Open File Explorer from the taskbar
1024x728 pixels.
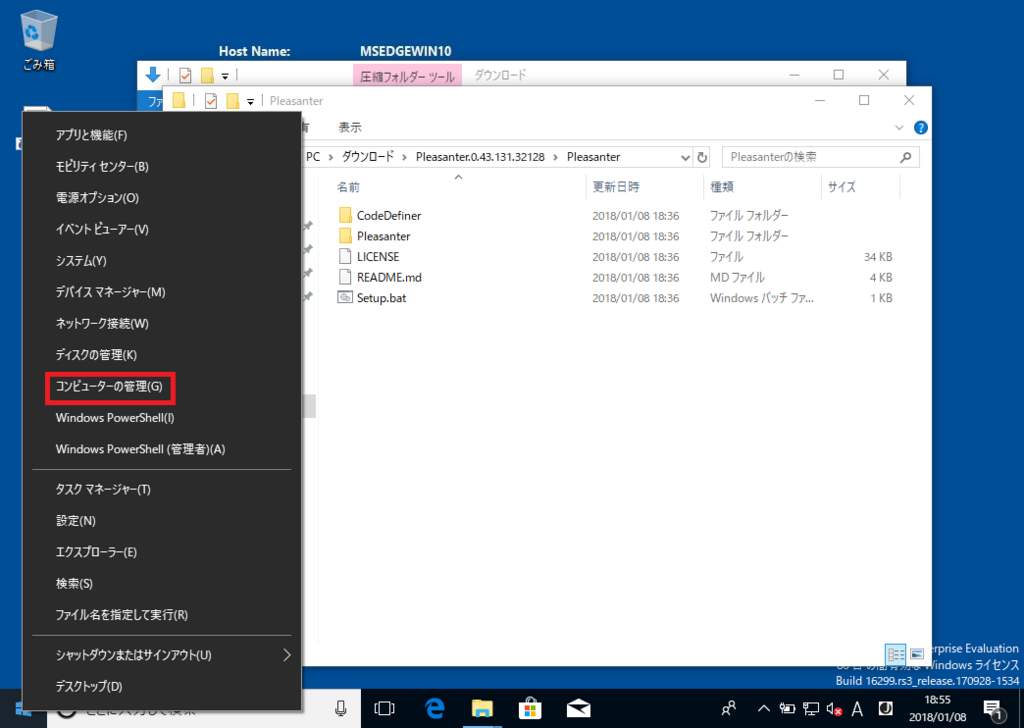click(x=482, y=708)
